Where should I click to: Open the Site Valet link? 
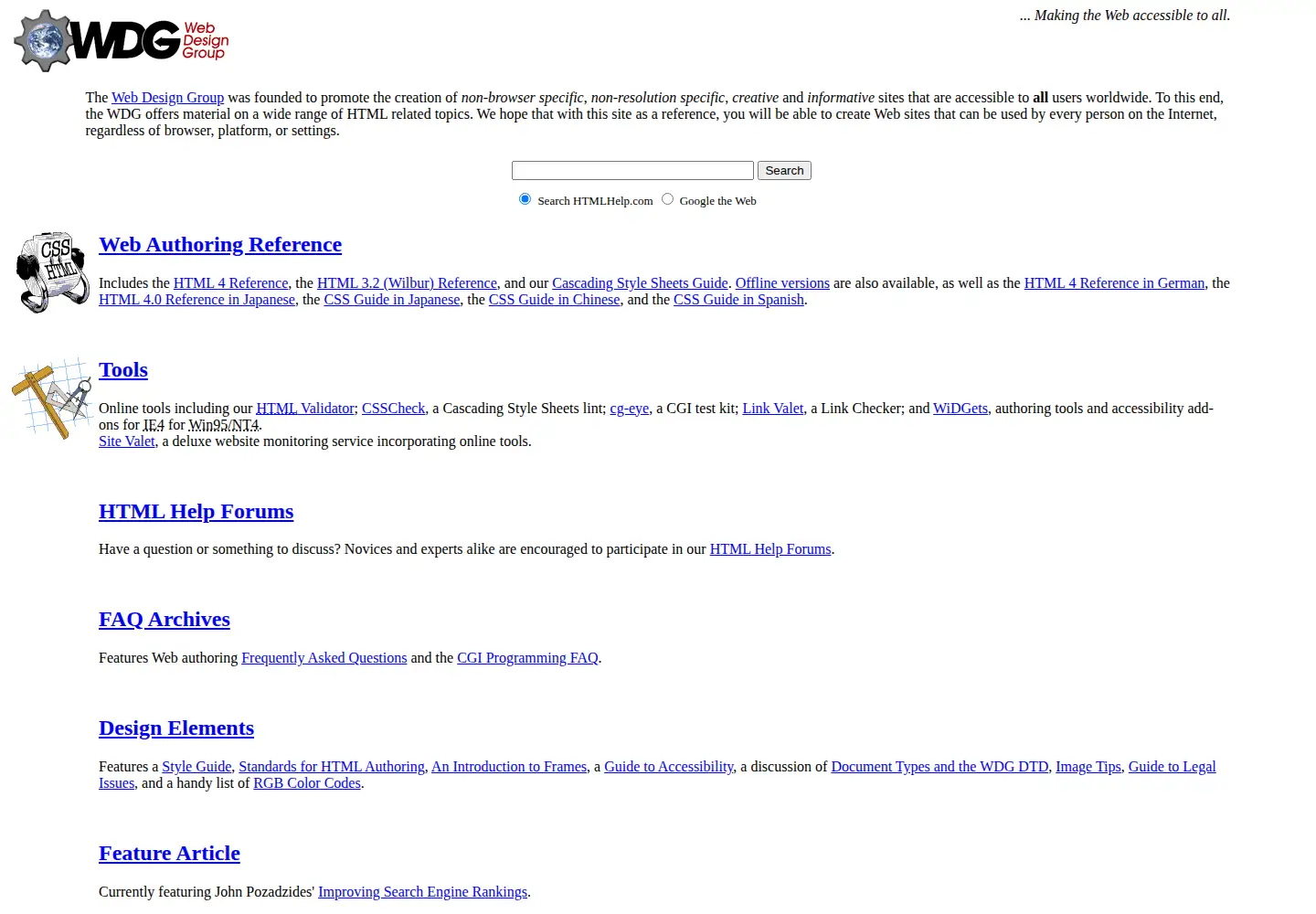[x=127, y=441]
